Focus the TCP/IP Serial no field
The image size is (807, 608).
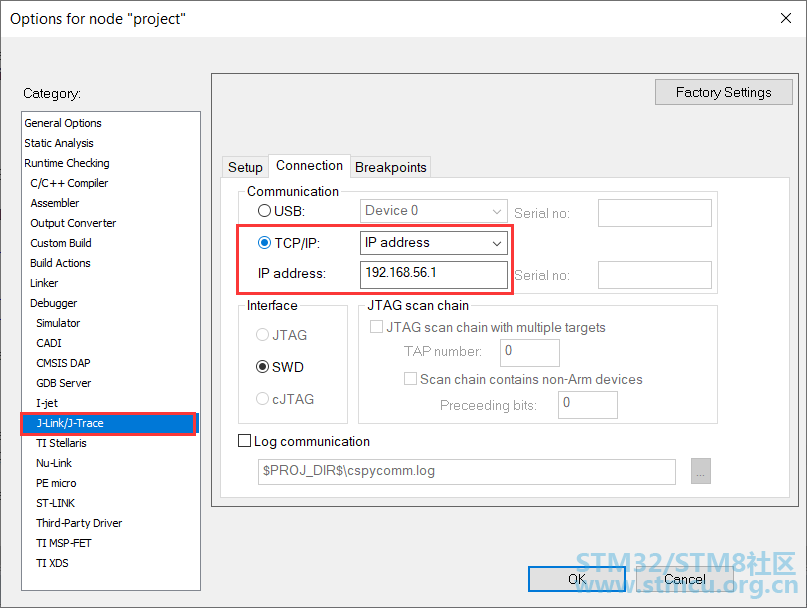pyautogui.click(x=655, y=275)
